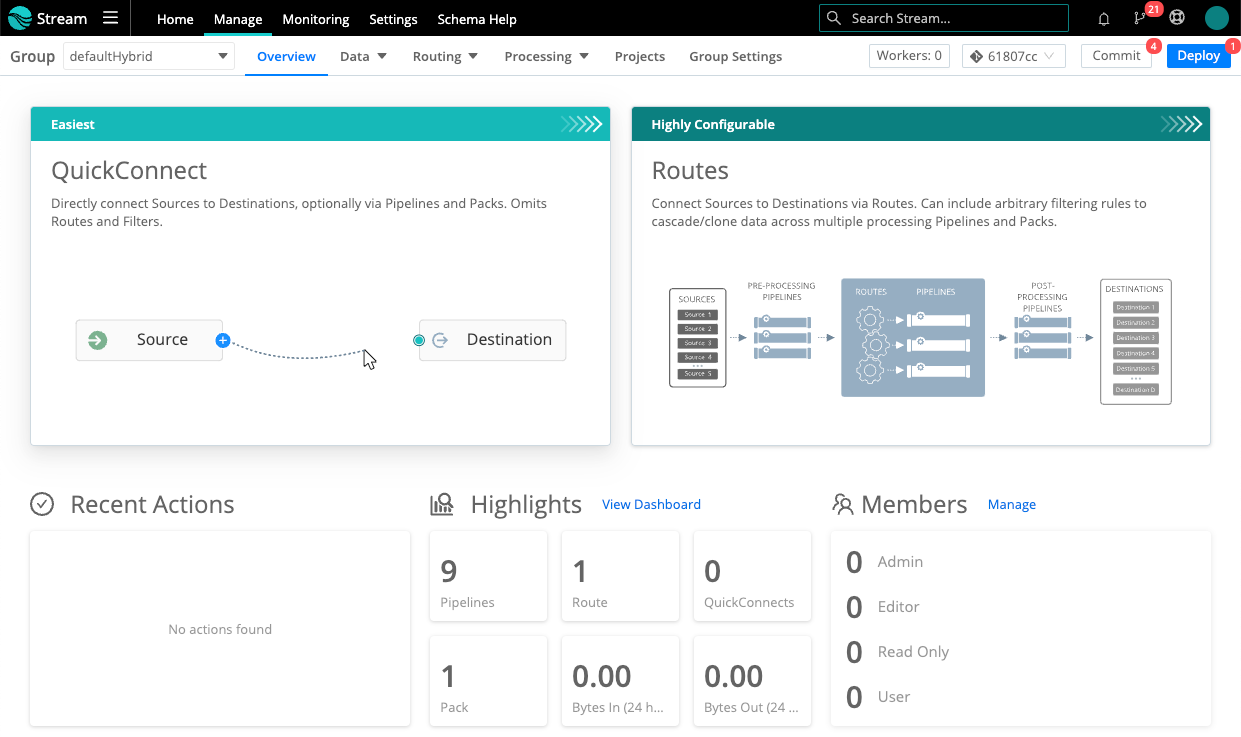The height and width of the screenshot is (737, 1241).
Task: Click the version branch icon showing 21 changes
Action: point(1140,18)
